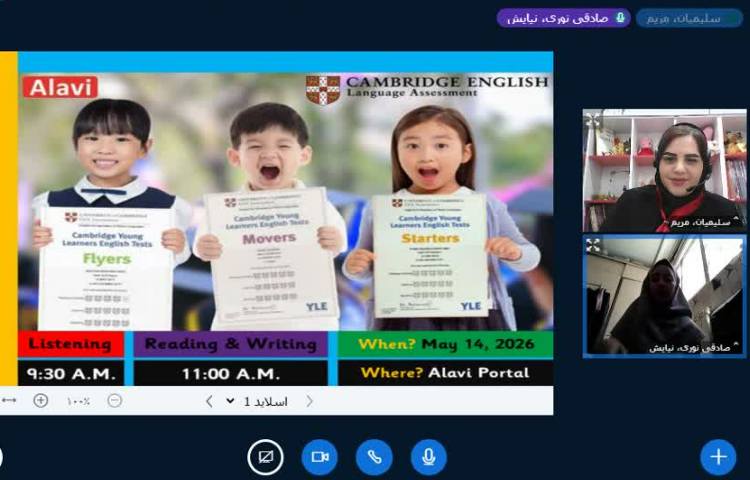
Task: Open the slide 1 selector dropdown
Action: (x=257, y=402)
